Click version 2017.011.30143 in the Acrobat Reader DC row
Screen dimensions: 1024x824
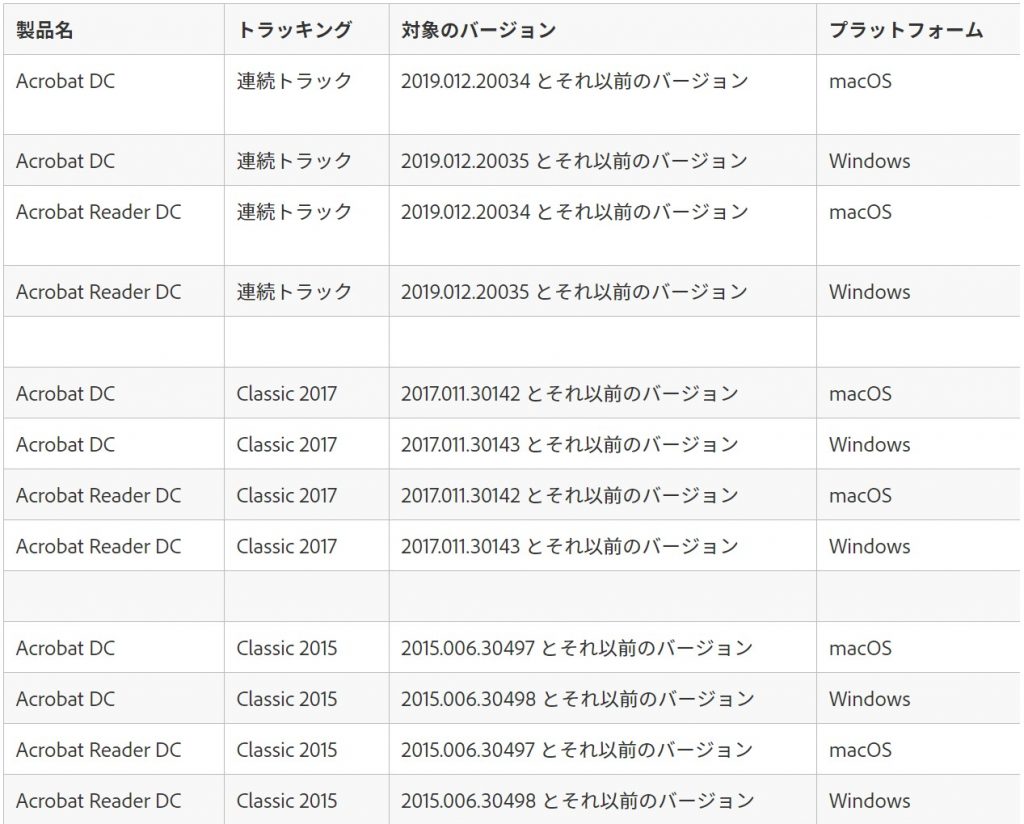[x=460, y=546]
